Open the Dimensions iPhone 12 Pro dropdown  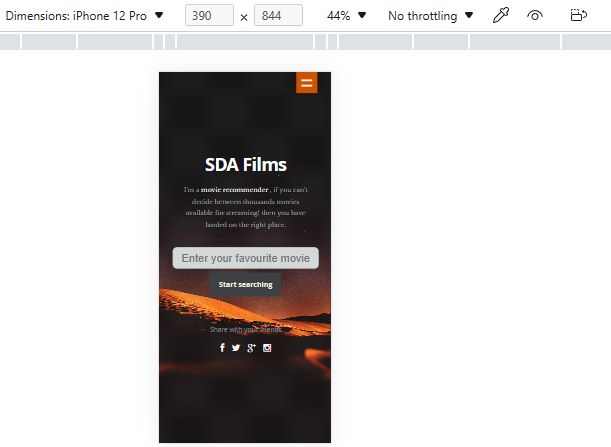(84, 16)
